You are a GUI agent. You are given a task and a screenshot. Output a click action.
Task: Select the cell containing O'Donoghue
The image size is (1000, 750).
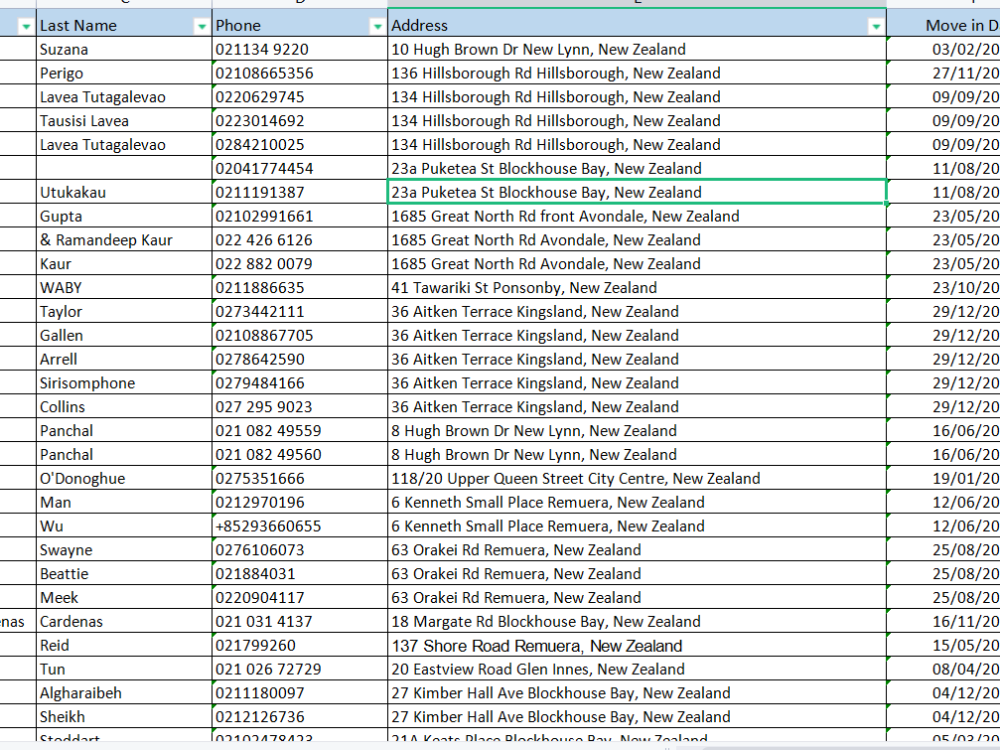pyautogui.click(x=124, y=478)
